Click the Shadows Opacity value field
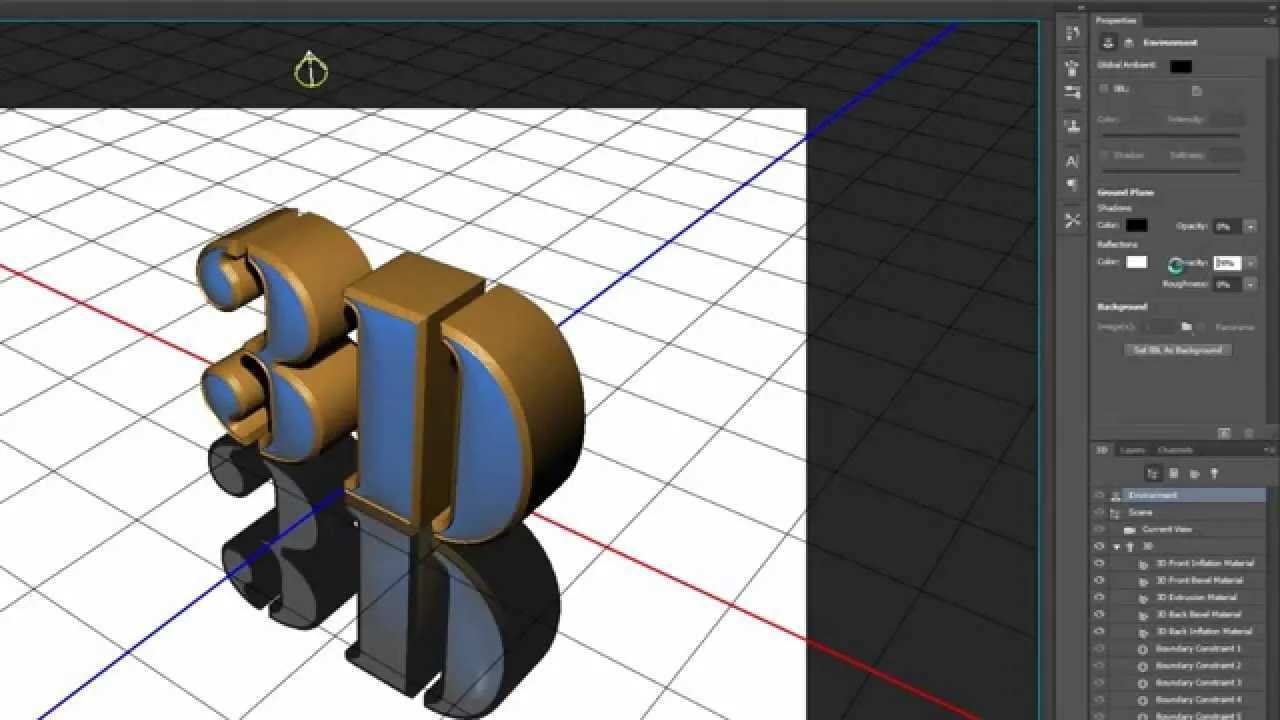Screen dimensions: 1280x720 (1227, 227)
